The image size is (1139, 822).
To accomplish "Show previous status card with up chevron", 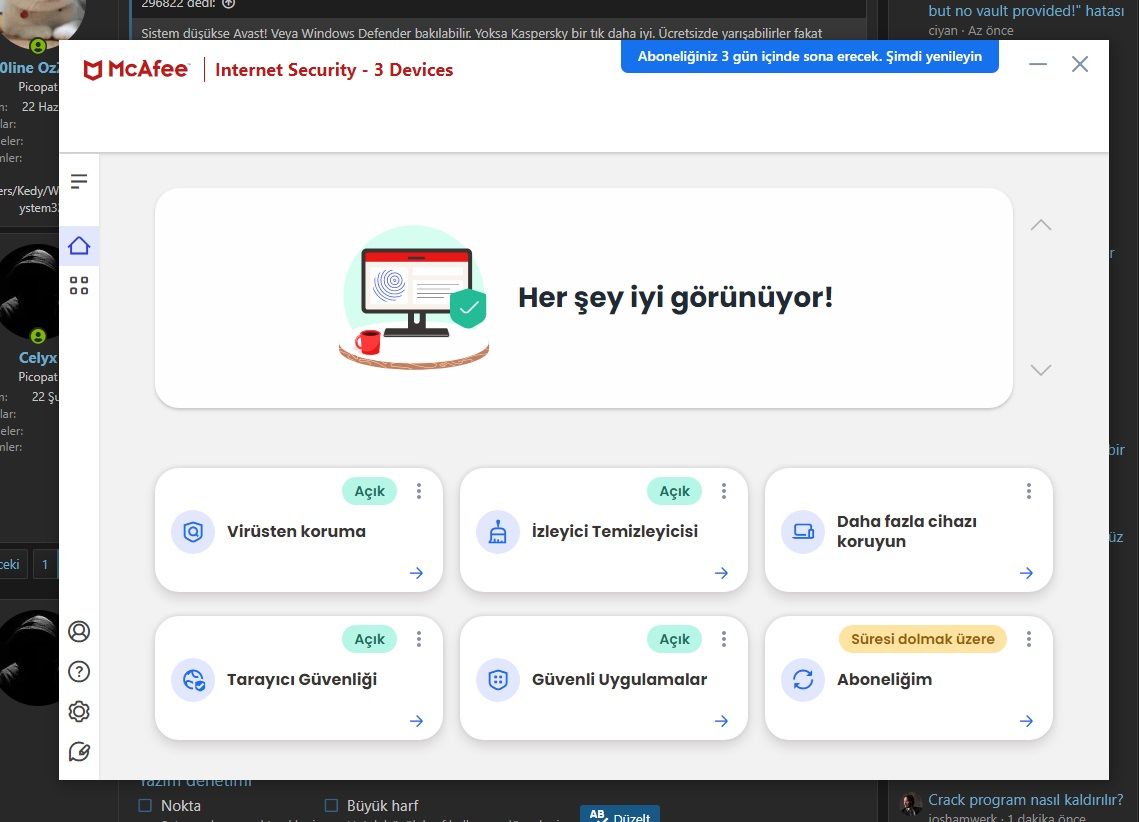I will 1041,225.
